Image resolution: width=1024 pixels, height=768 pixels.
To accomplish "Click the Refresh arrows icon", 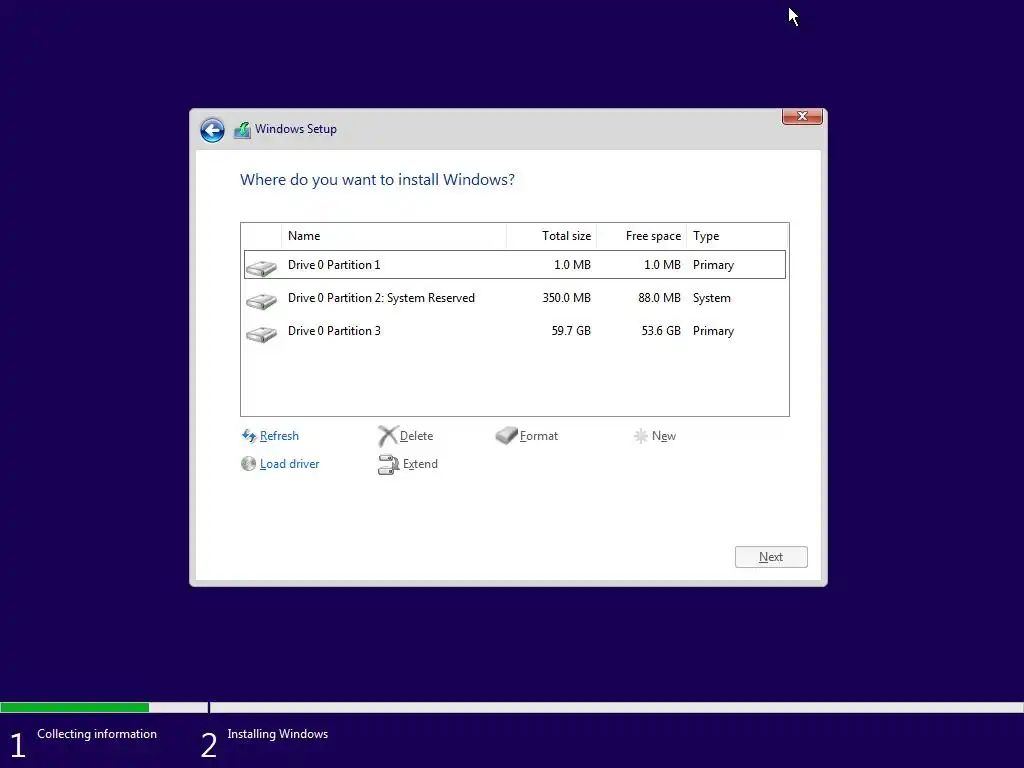I will [249, 436].
